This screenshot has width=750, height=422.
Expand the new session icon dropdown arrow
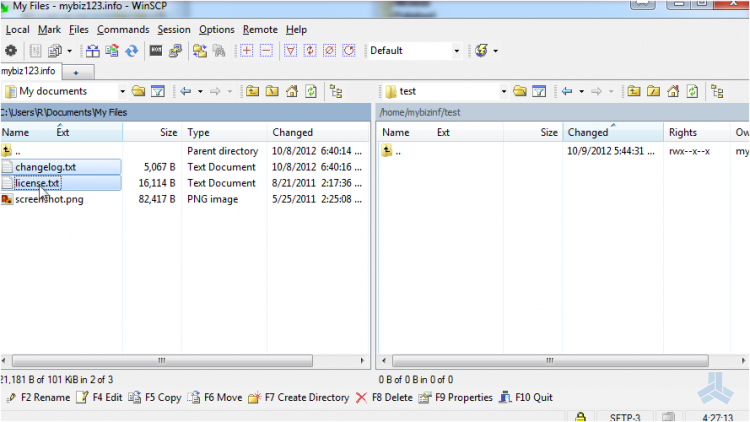point(496,50)
